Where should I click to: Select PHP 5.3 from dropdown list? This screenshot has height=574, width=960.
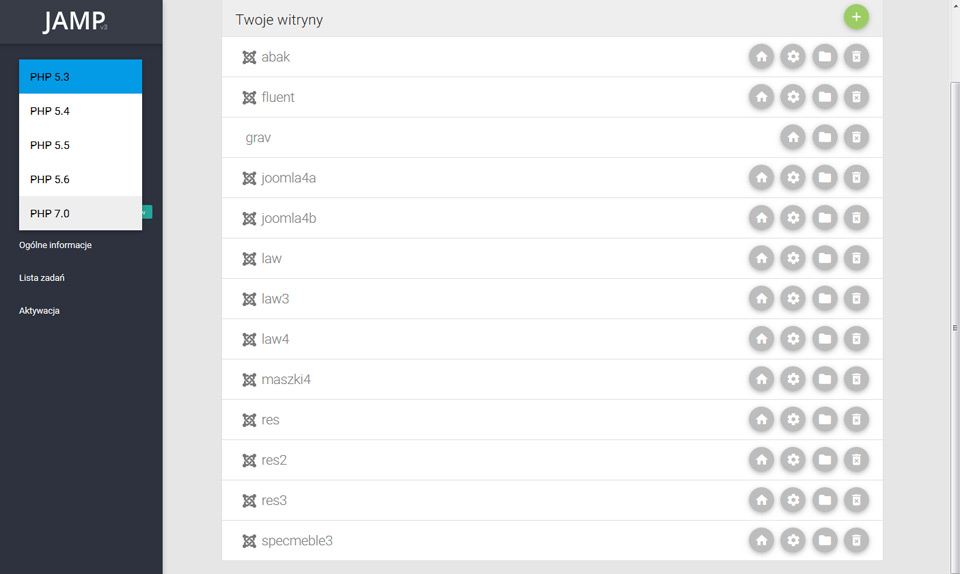pyautogui.click(x=80, y=76)
